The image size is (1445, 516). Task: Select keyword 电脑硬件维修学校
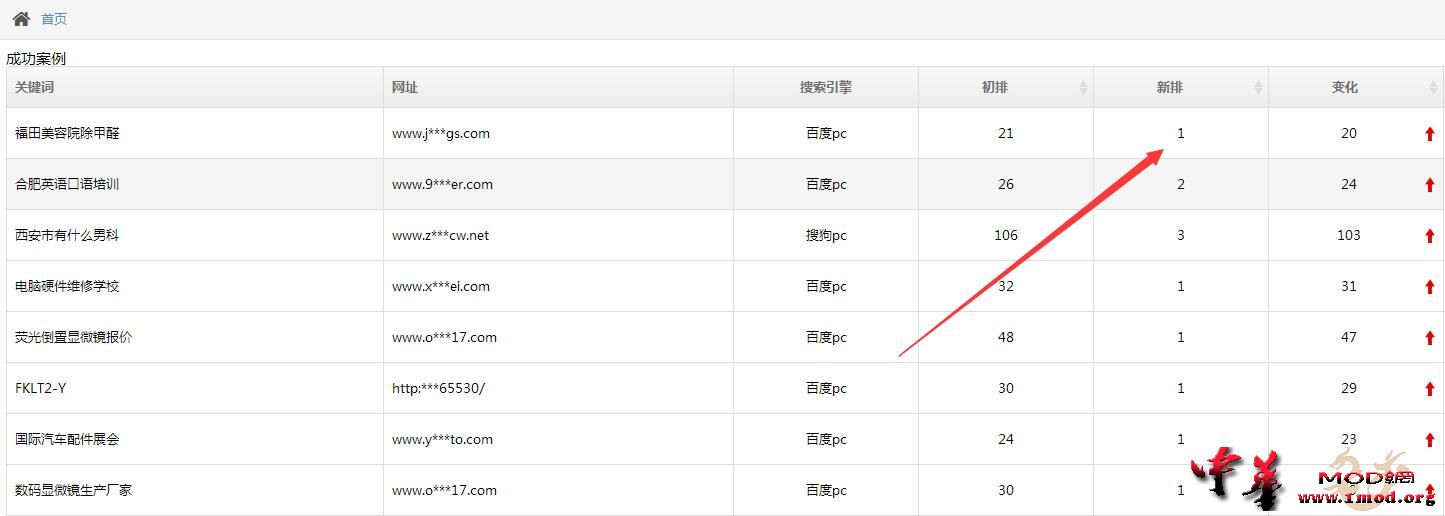(67, 286)
